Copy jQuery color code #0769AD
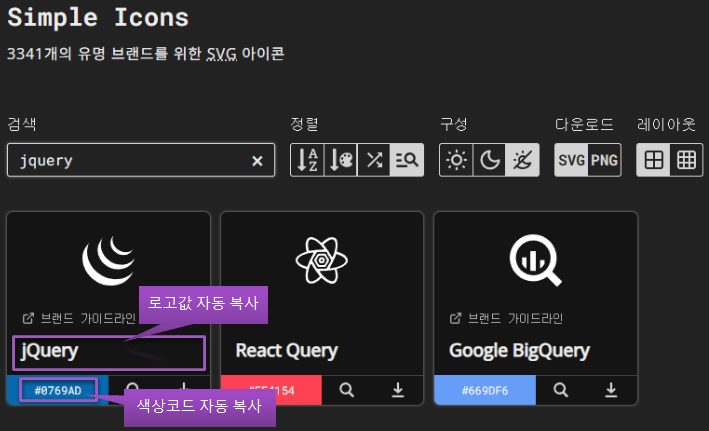The width and height of the screenshot is (709, 431). click(58, 390)
